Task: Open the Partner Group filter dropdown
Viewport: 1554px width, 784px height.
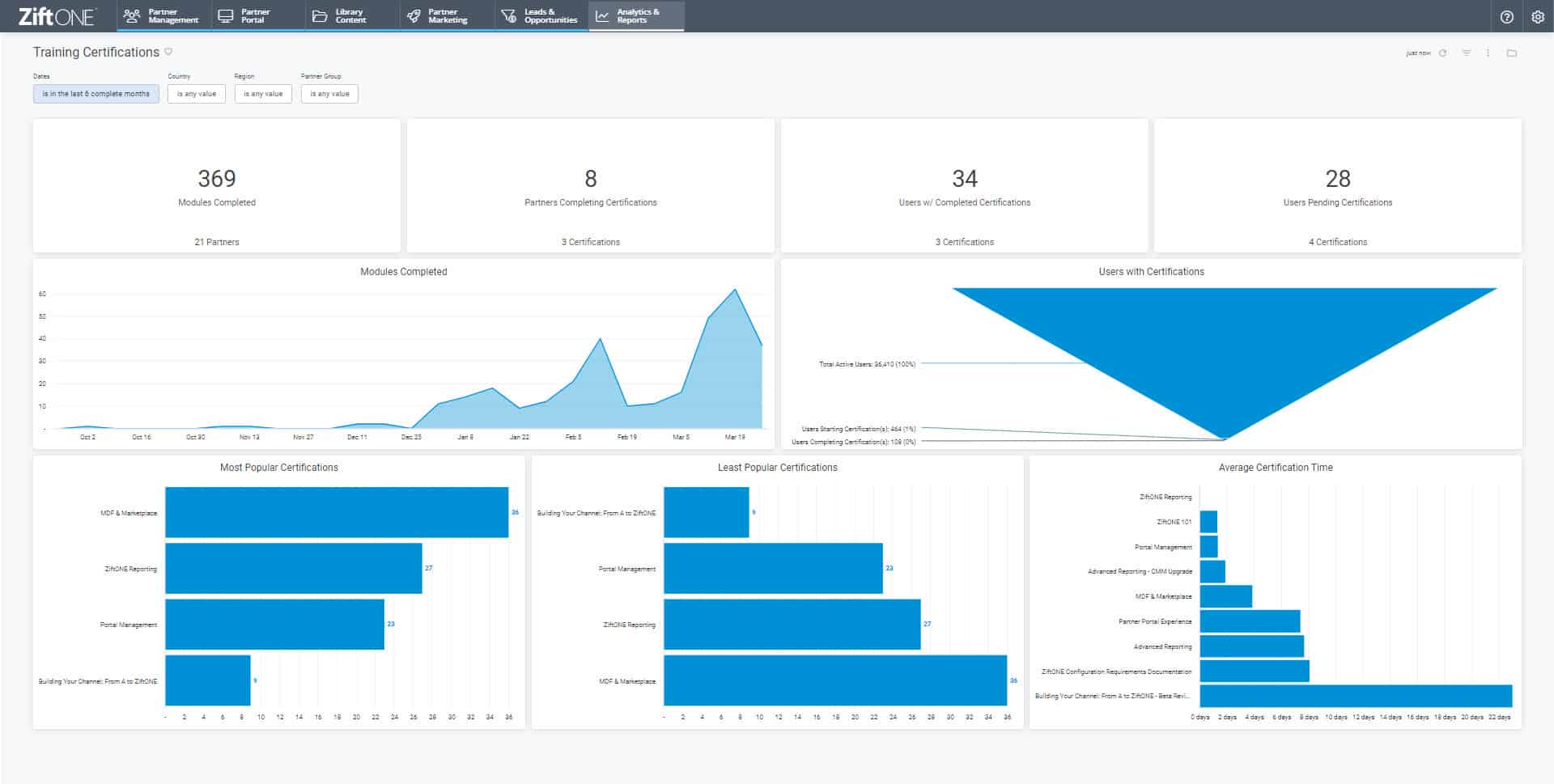Action: point(329,94)
